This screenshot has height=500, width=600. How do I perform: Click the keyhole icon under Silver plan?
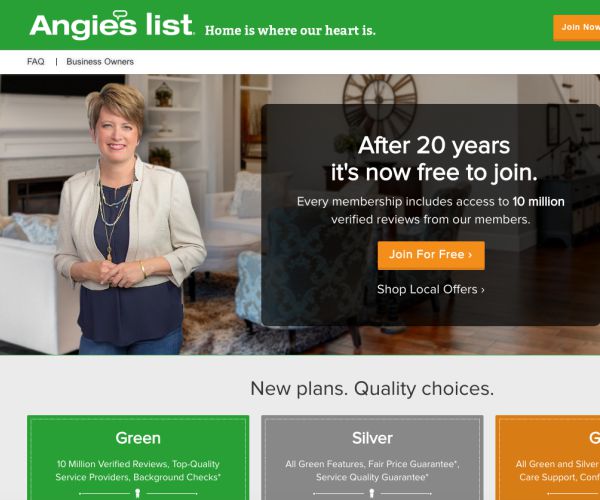372,493
